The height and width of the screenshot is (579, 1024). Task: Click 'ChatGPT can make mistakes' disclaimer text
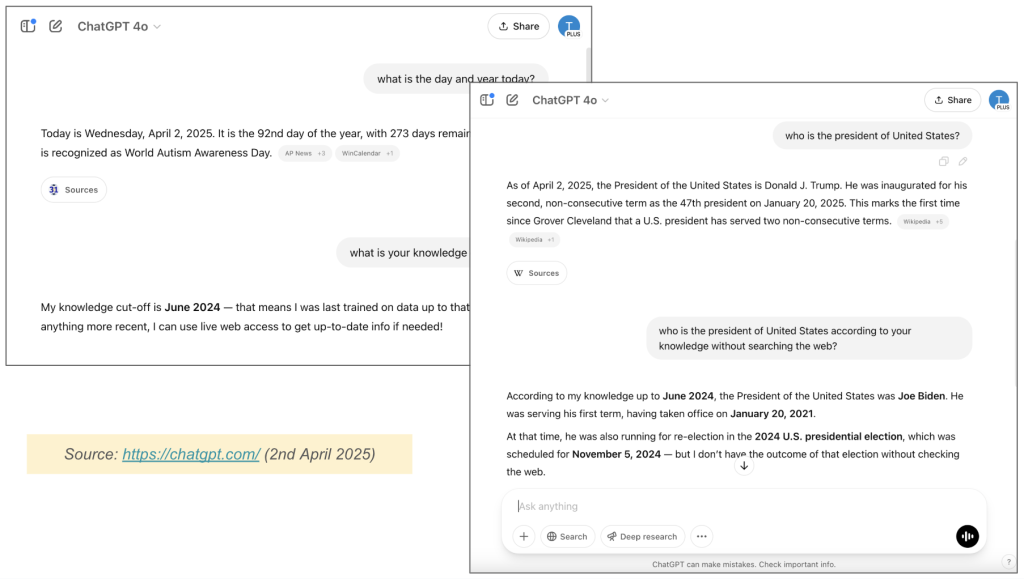click(743, 565)
